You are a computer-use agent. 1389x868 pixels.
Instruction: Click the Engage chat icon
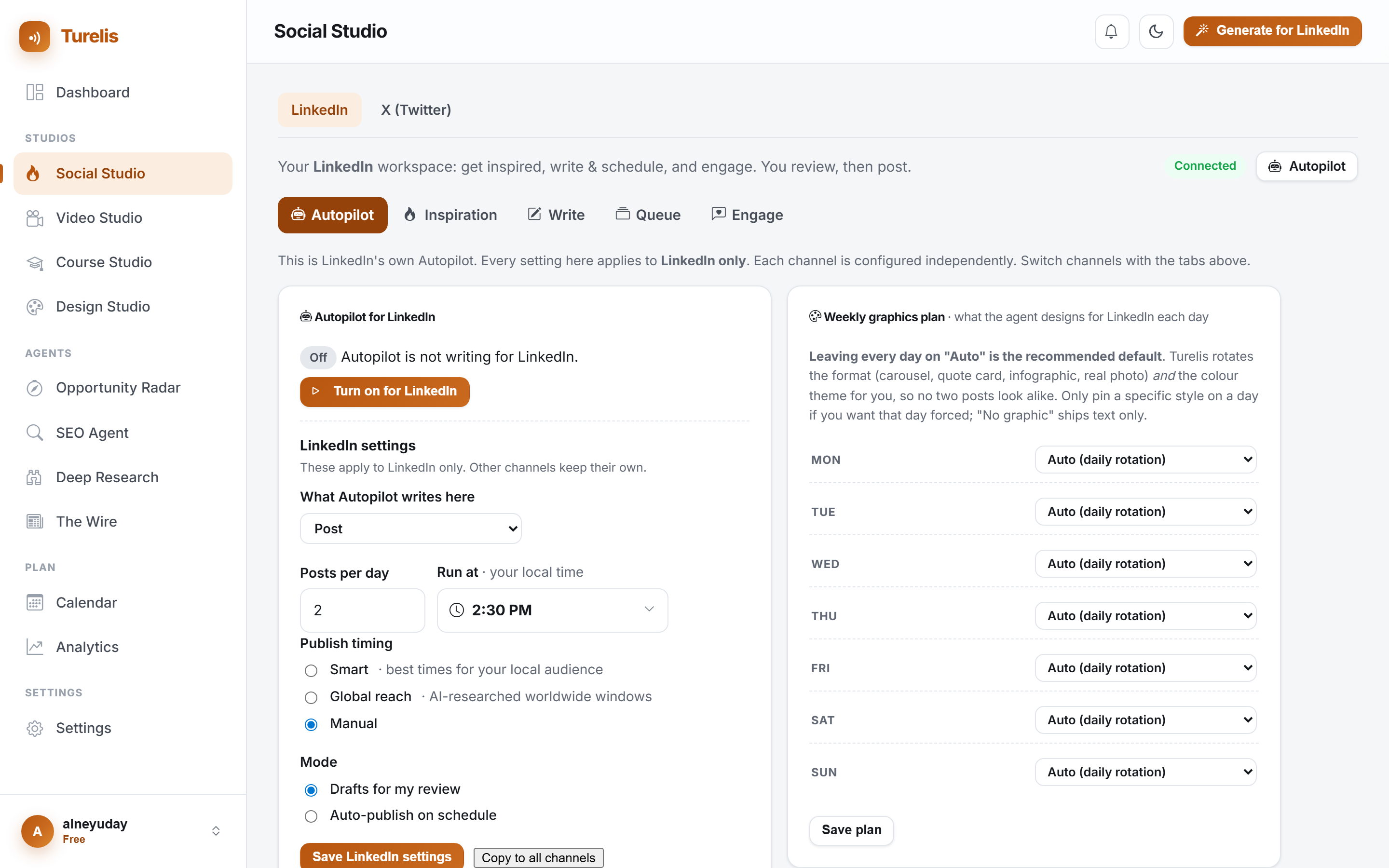(x=718, y=214)
